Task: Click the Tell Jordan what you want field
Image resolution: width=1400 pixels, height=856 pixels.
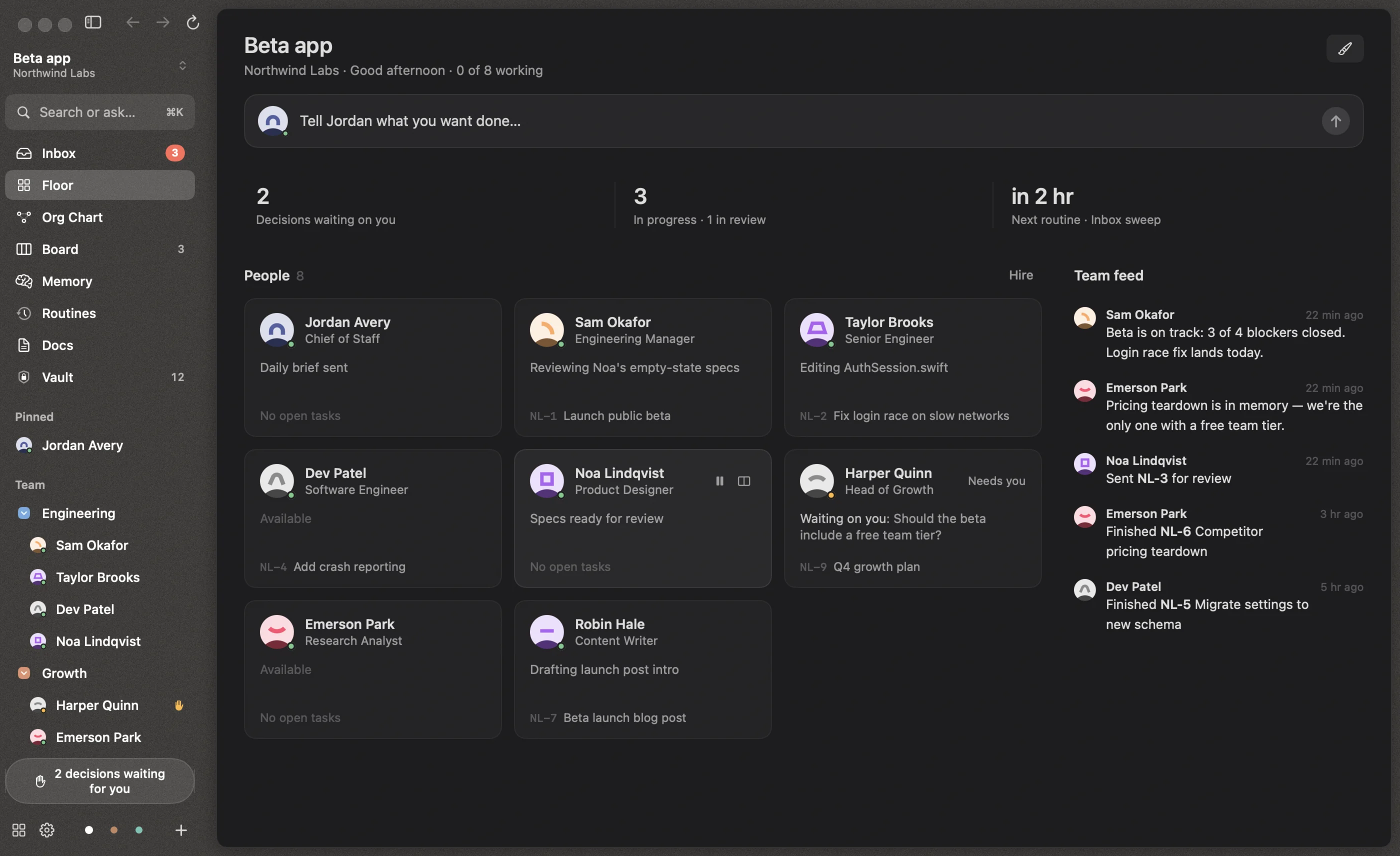Action: click(803, 121)
